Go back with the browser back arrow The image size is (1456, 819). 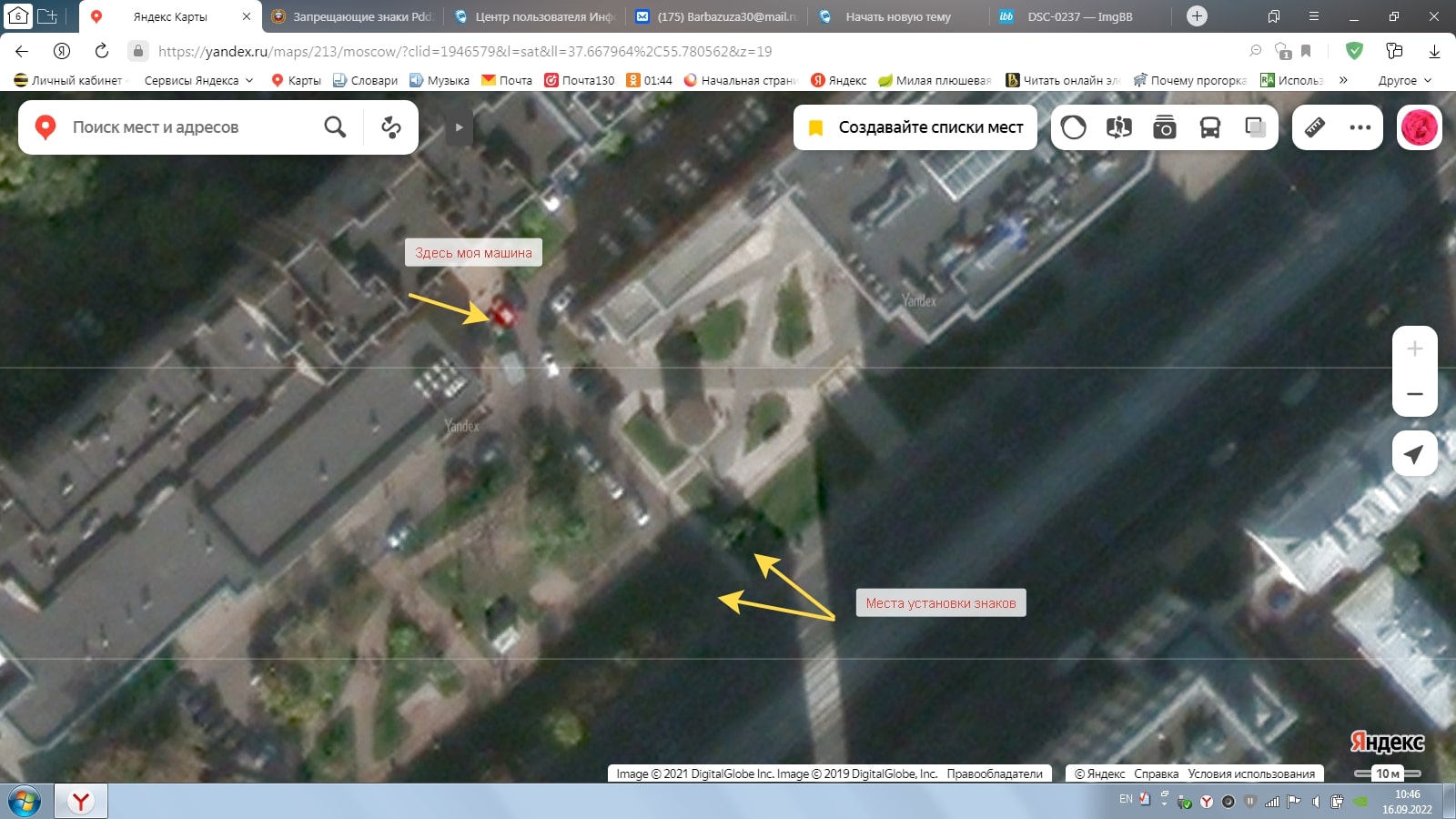(x=22, y=52)
